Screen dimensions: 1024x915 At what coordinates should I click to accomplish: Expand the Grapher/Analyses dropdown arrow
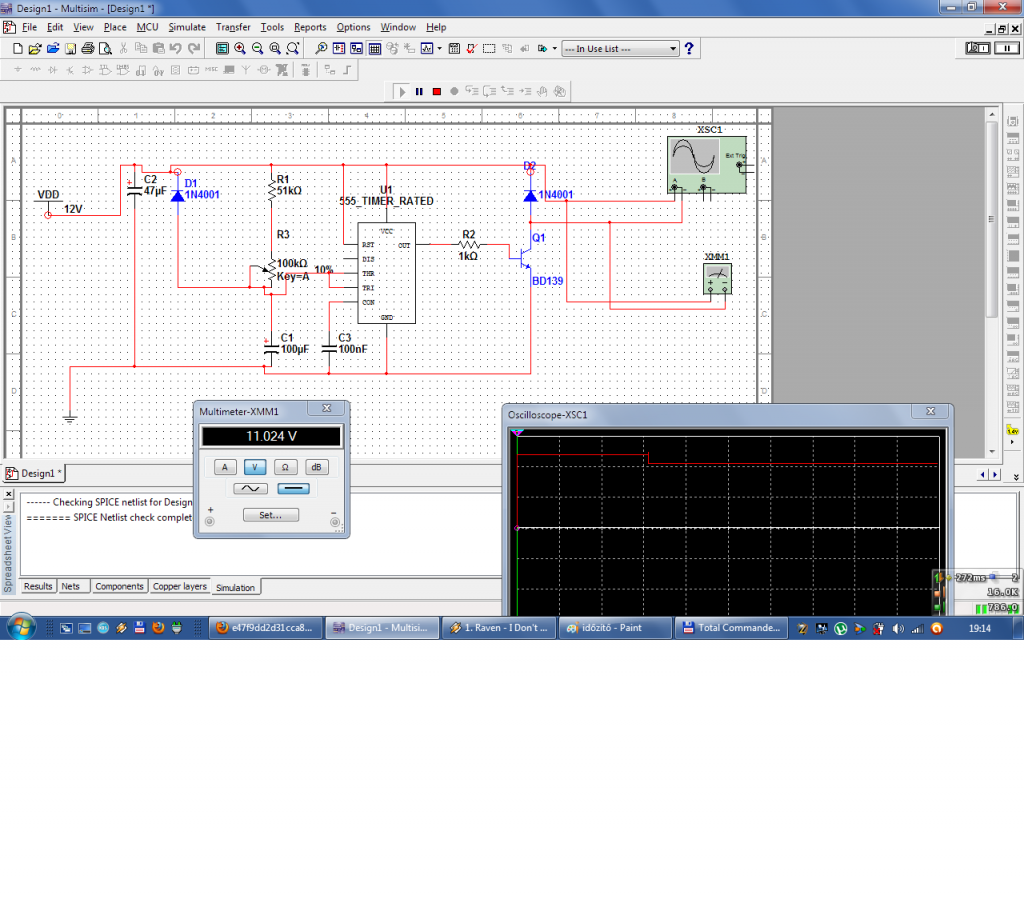[x=439, y=48]
